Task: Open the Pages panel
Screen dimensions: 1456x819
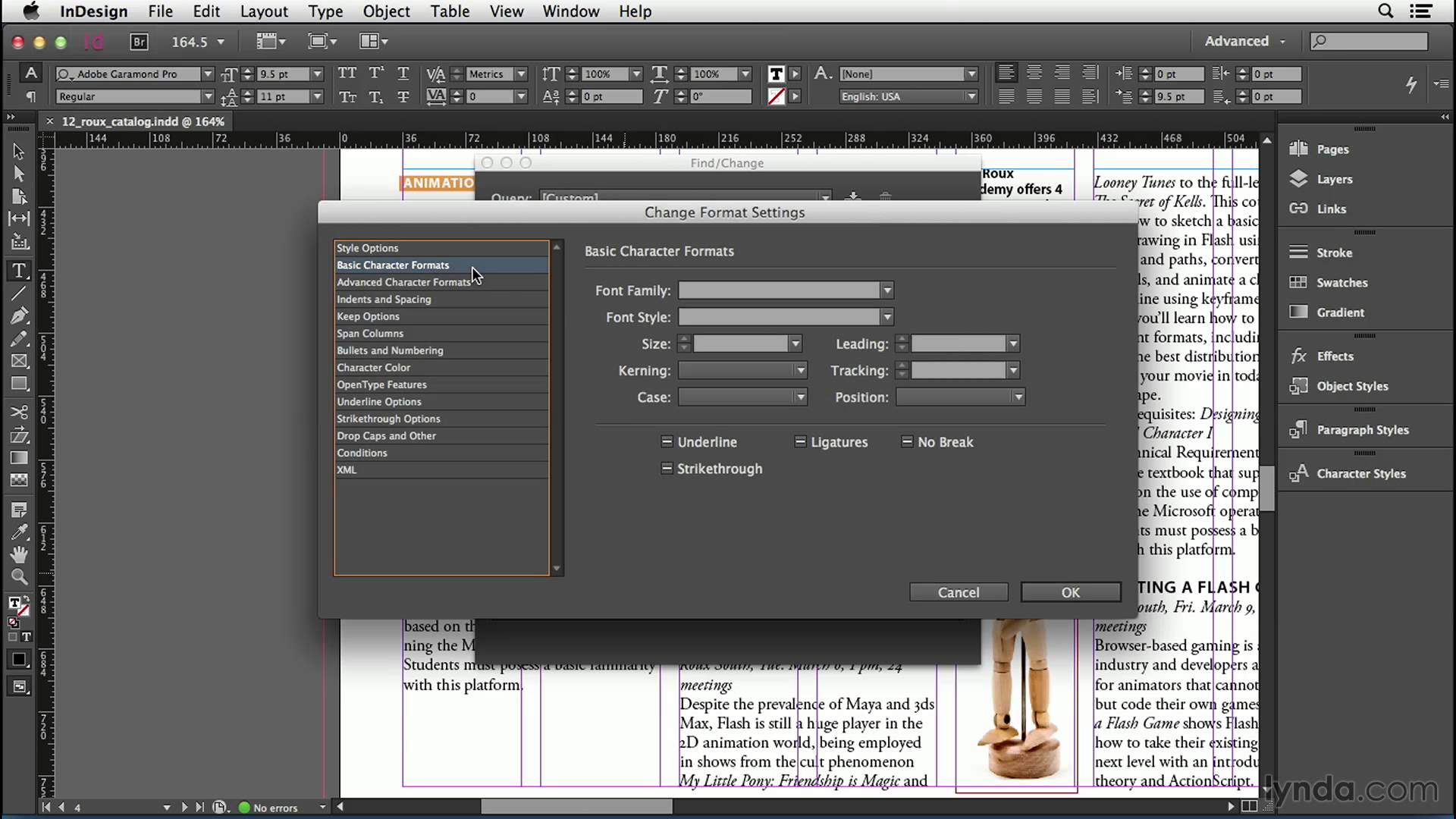Action: pos(1332,149)
